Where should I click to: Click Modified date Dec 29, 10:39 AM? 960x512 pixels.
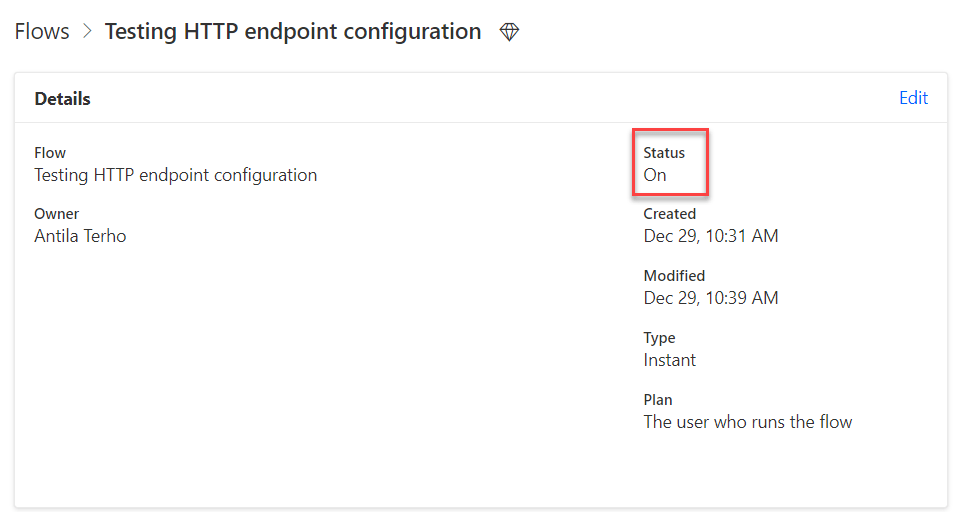[x=711, y=298]
